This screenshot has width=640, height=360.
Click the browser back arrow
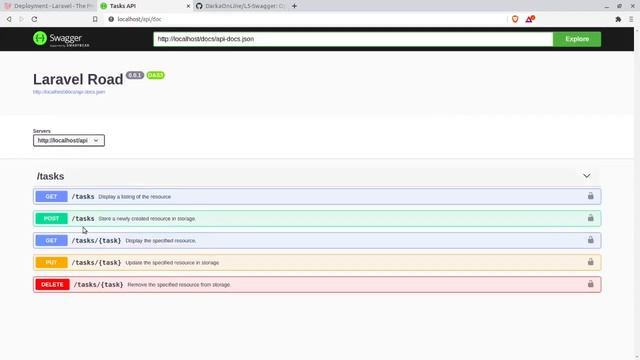[x=9, y=19]
